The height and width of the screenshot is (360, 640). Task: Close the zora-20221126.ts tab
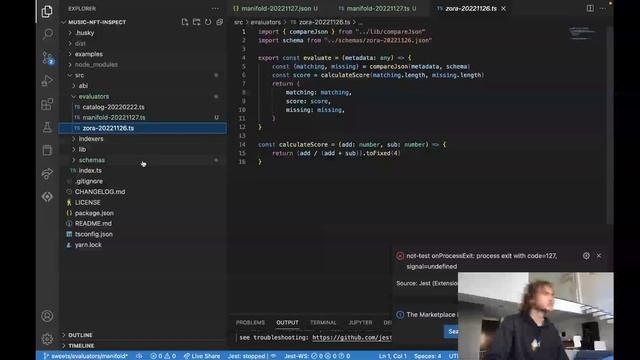click(504, 9)
